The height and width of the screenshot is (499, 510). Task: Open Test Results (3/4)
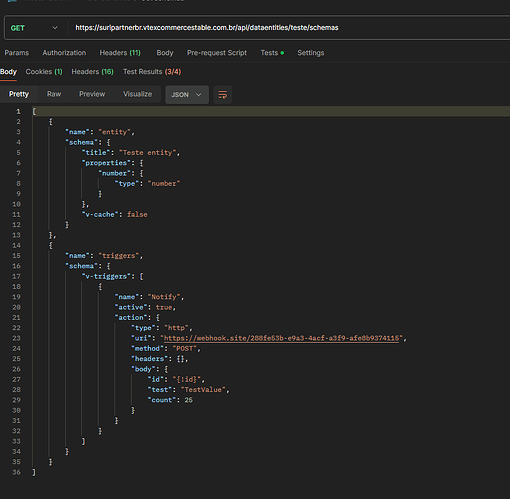point(152,72)
